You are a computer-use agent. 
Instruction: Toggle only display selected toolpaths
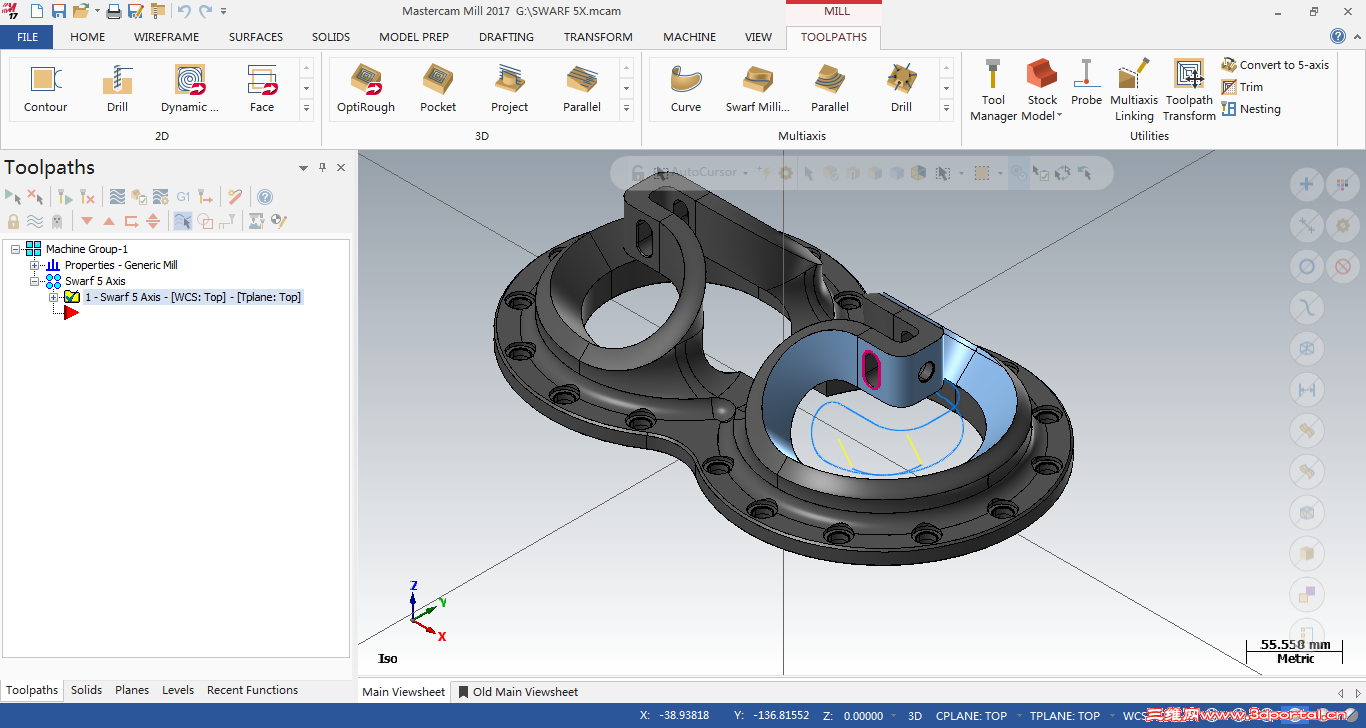pyautogui.click(x=183, y=221)
